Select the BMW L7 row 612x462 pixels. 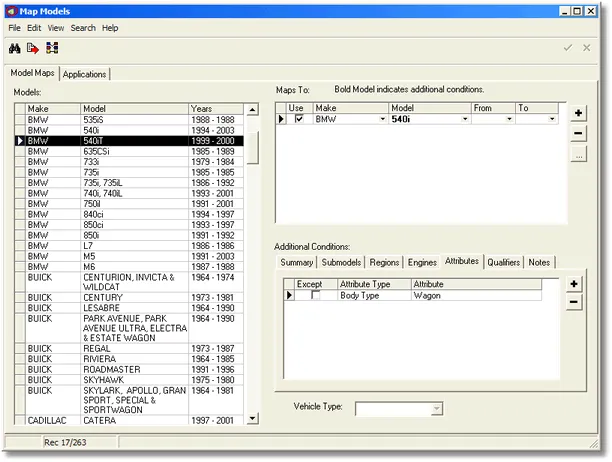pos(129,246)
